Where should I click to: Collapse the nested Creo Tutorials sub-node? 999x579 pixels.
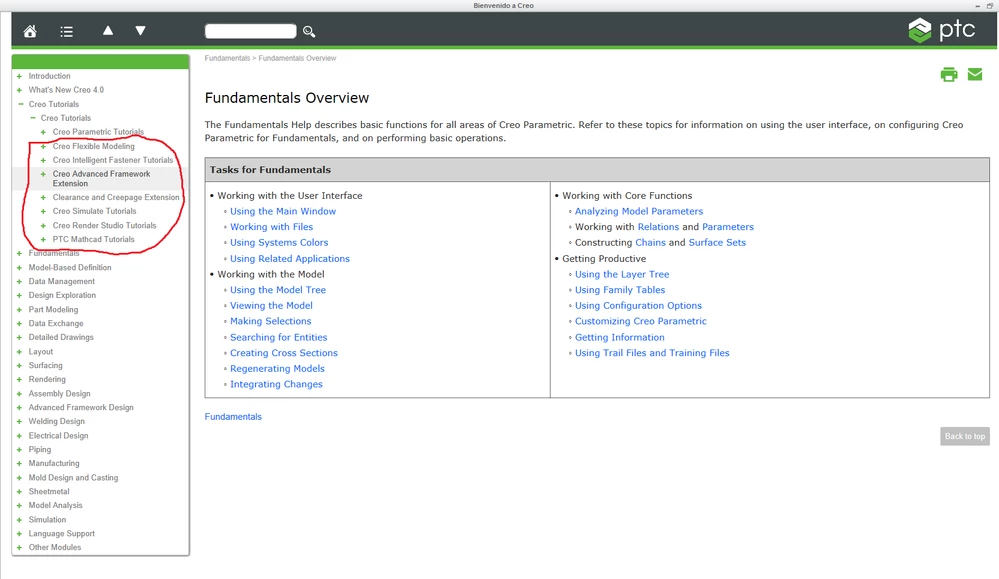point(32,118)
